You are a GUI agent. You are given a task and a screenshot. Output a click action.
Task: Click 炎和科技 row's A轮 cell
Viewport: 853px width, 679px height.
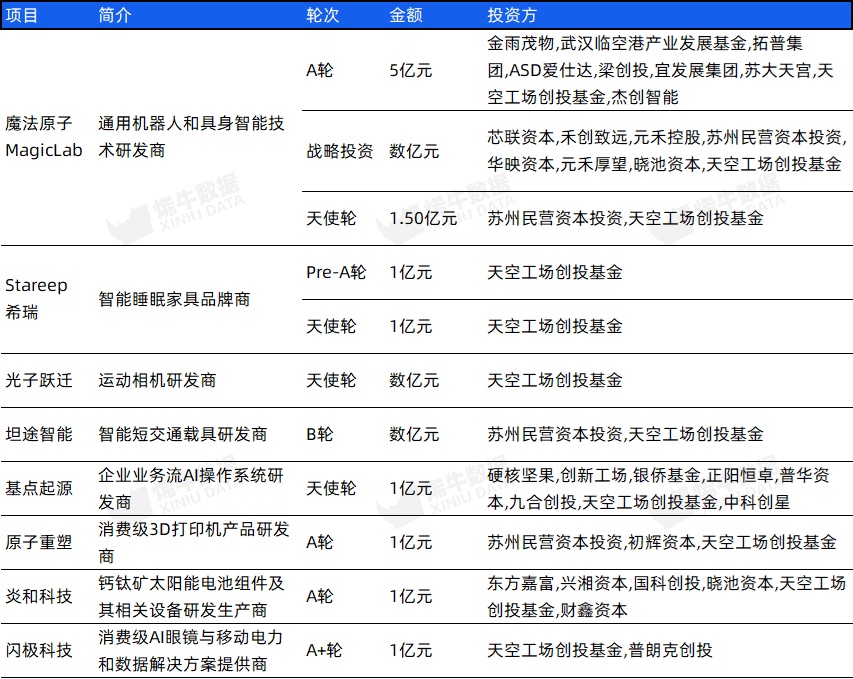coord(320,596)
